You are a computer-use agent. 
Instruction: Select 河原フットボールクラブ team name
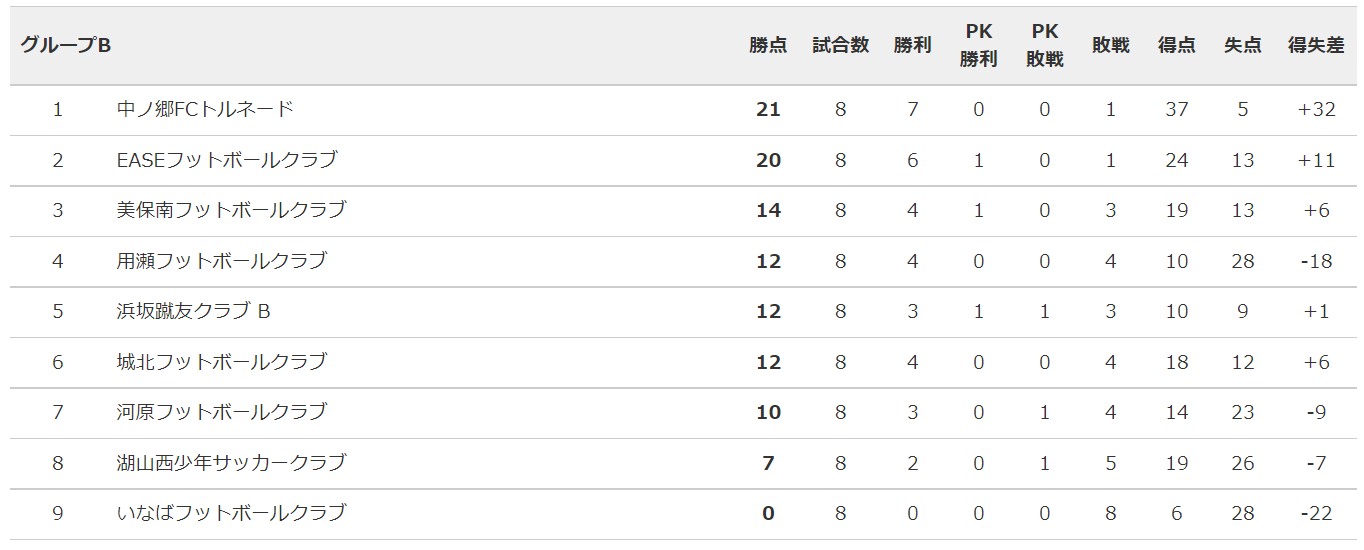(222, 412)
